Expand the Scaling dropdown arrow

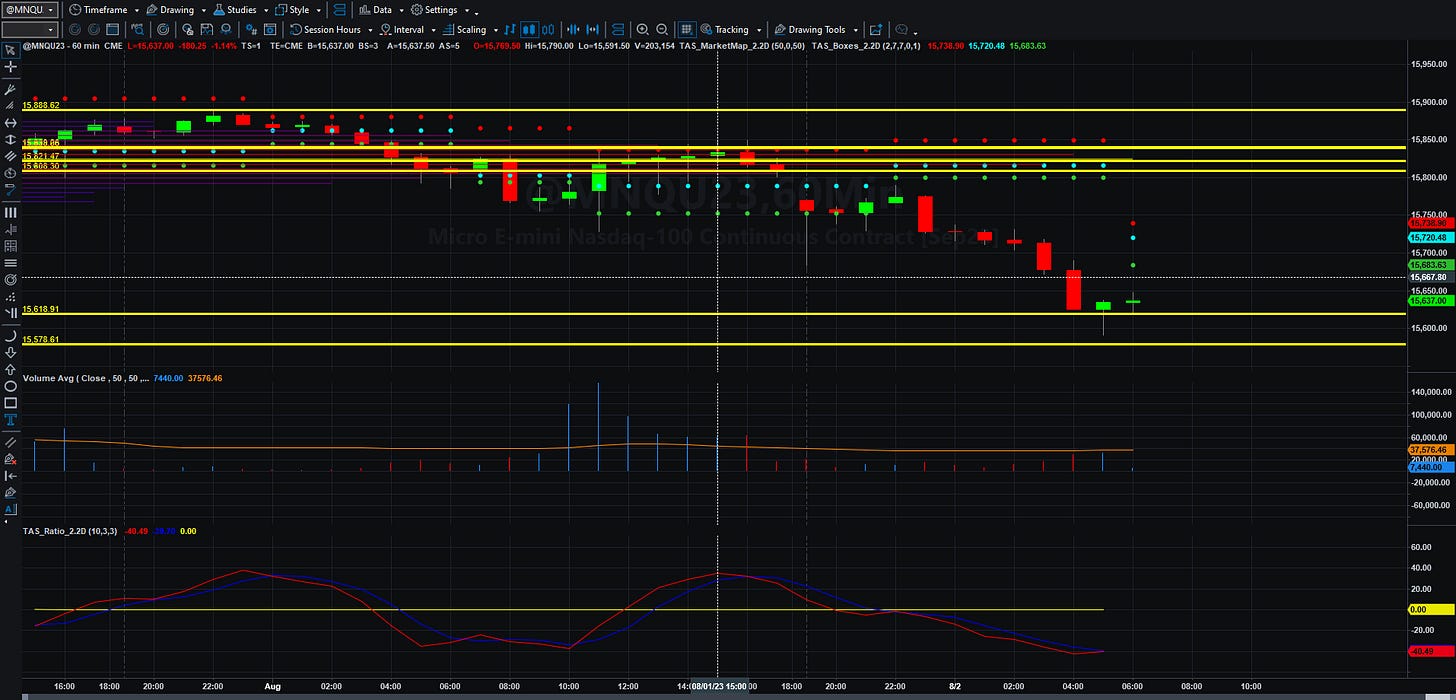click(495, 30)
